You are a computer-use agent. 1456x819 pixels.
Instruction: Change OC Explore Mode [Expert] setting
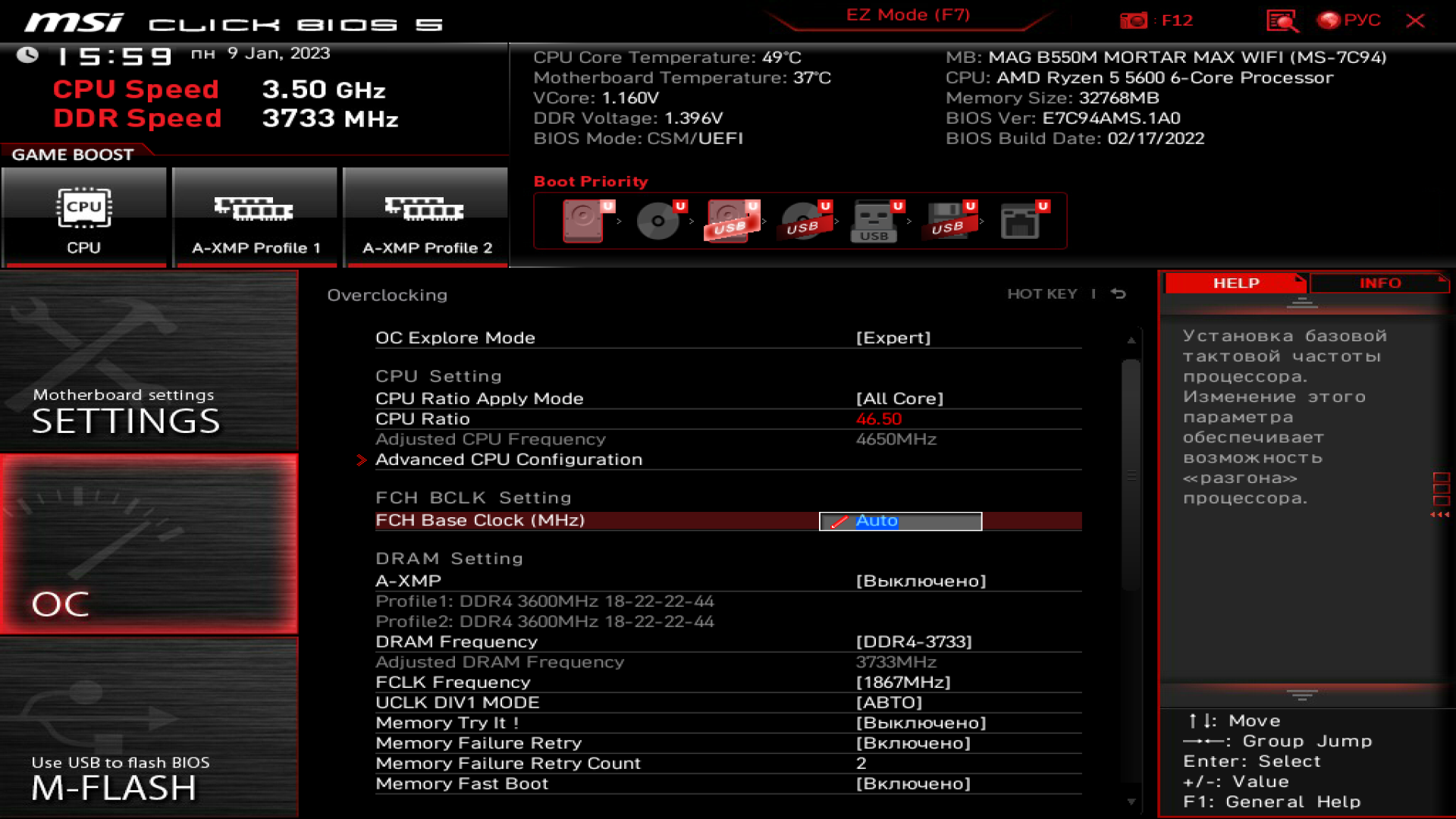click(728, 338)
